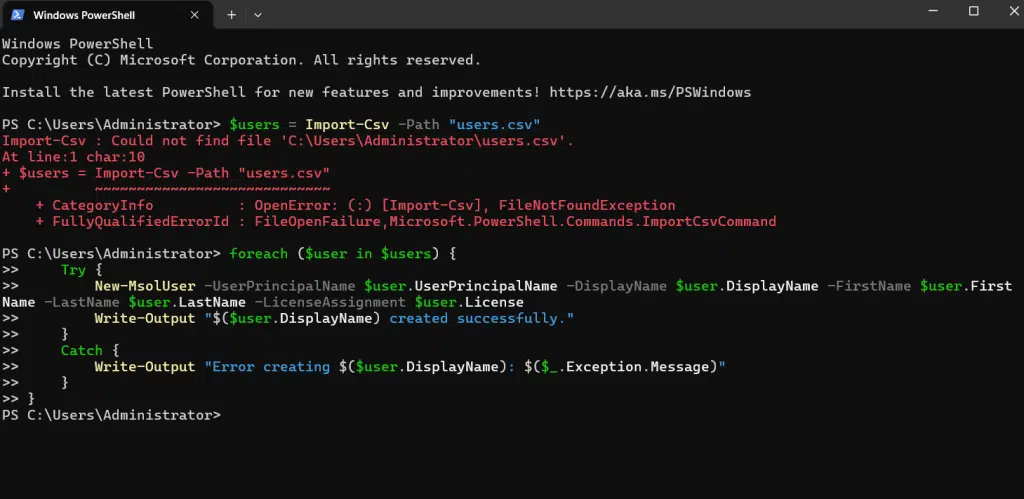Maximize the PowerShell window
Image resolution: width=1024 pixels, height=499 pixels.
973,11
